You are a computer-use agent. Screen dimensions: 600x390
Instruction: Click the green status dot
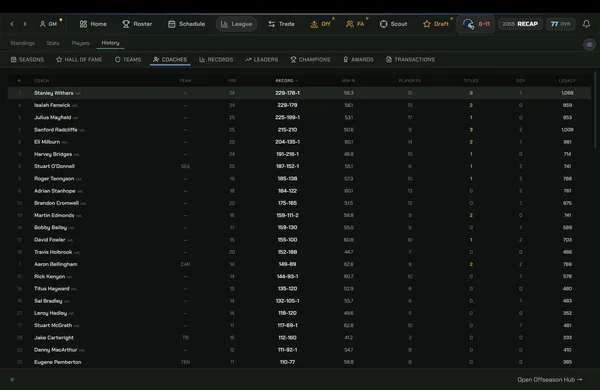(12, 380)
